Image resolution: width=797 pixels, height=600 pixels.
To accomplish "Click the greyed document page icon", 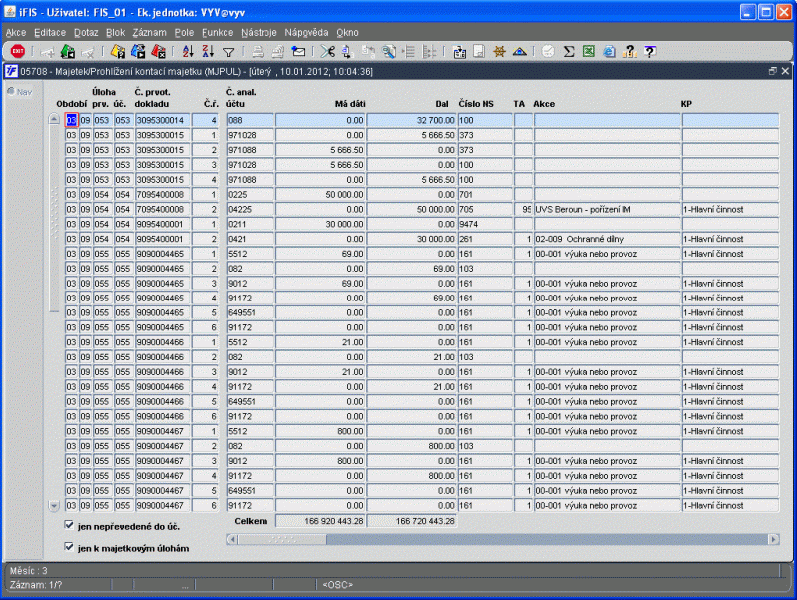I will (x=479, y=51).
